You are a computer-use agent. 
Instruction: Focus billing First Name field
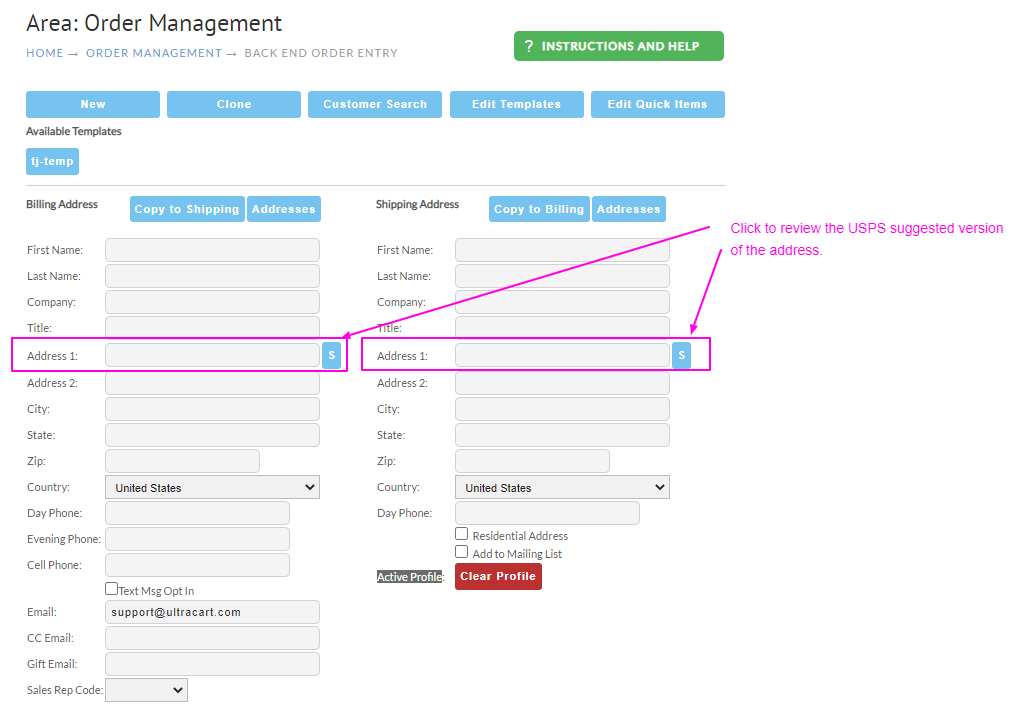pos(212,250)
